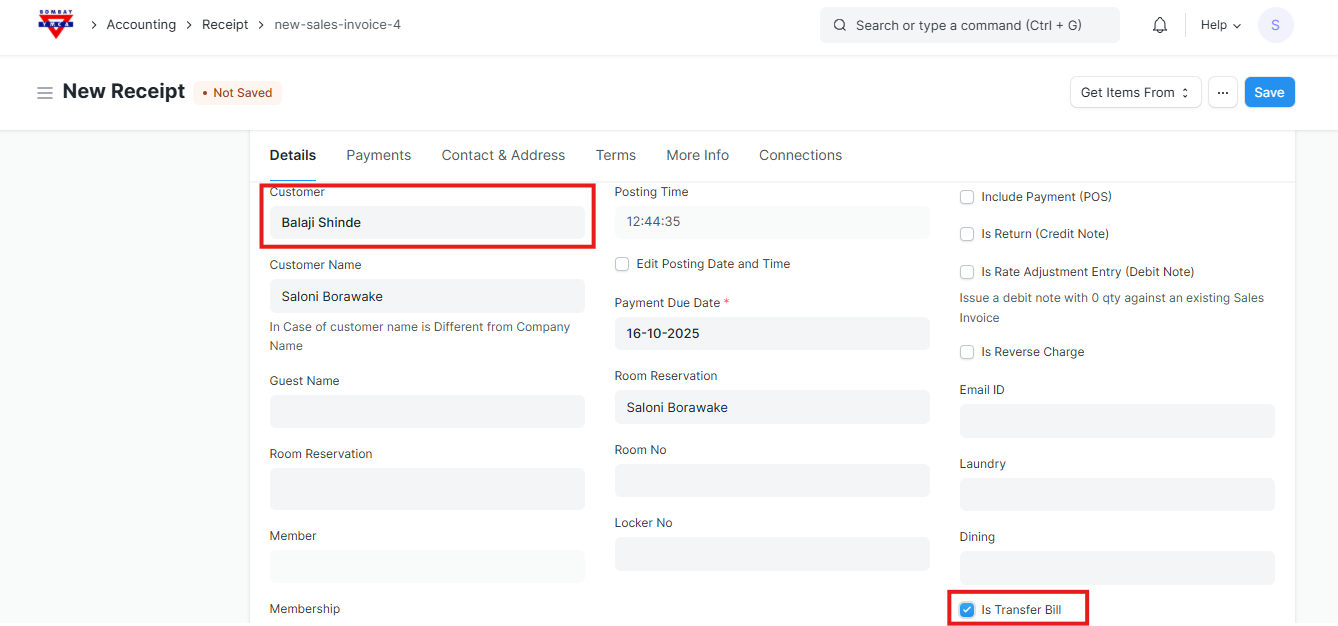Open the Contact & Address tab
Image resolution: width=1338 pixels, height=626 pixels.
pyautogui.click(x=503, y=155)
